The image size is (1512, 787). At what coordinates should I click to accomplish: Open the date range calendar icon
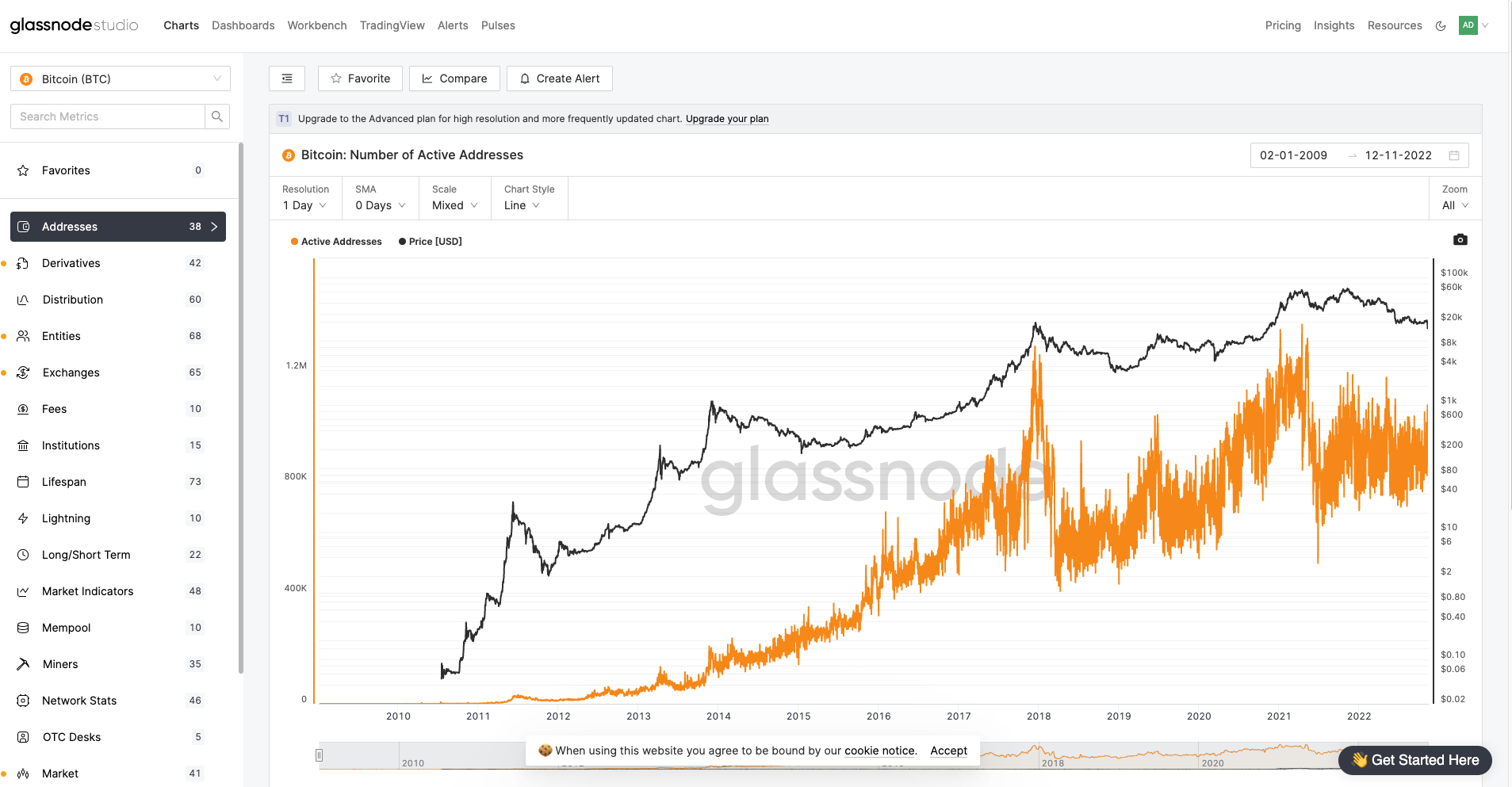(1454, 155)
